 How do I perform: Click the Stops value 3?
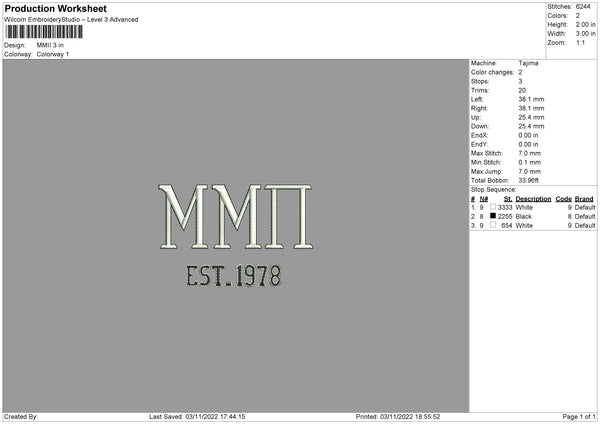click(520, 82)
